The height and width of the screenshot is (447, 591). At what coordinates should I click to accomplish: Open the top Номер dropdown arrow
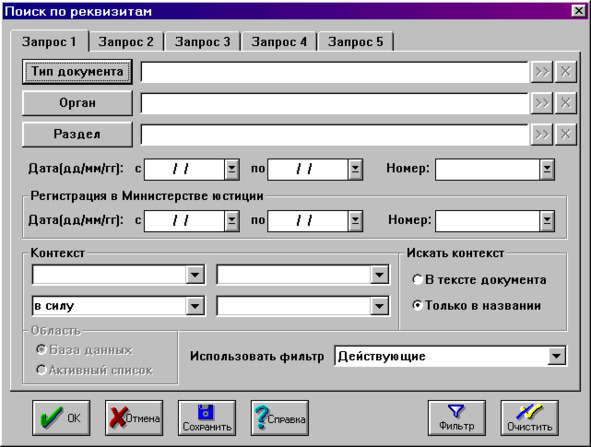[x=547, y=169]
